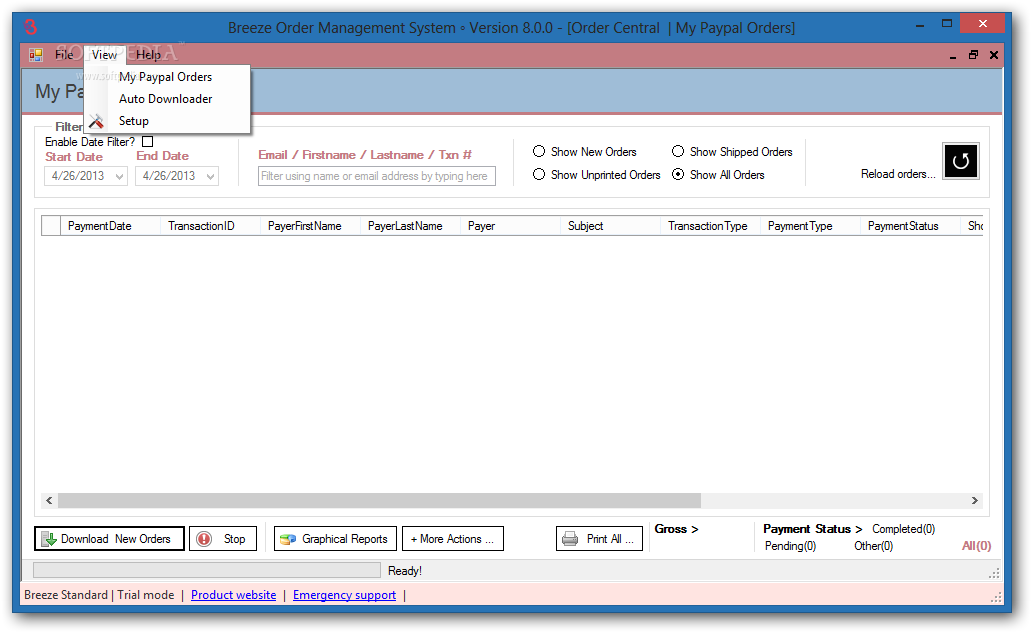
Task: Sort by PayerLastName column header
Action: click(410, 226)
